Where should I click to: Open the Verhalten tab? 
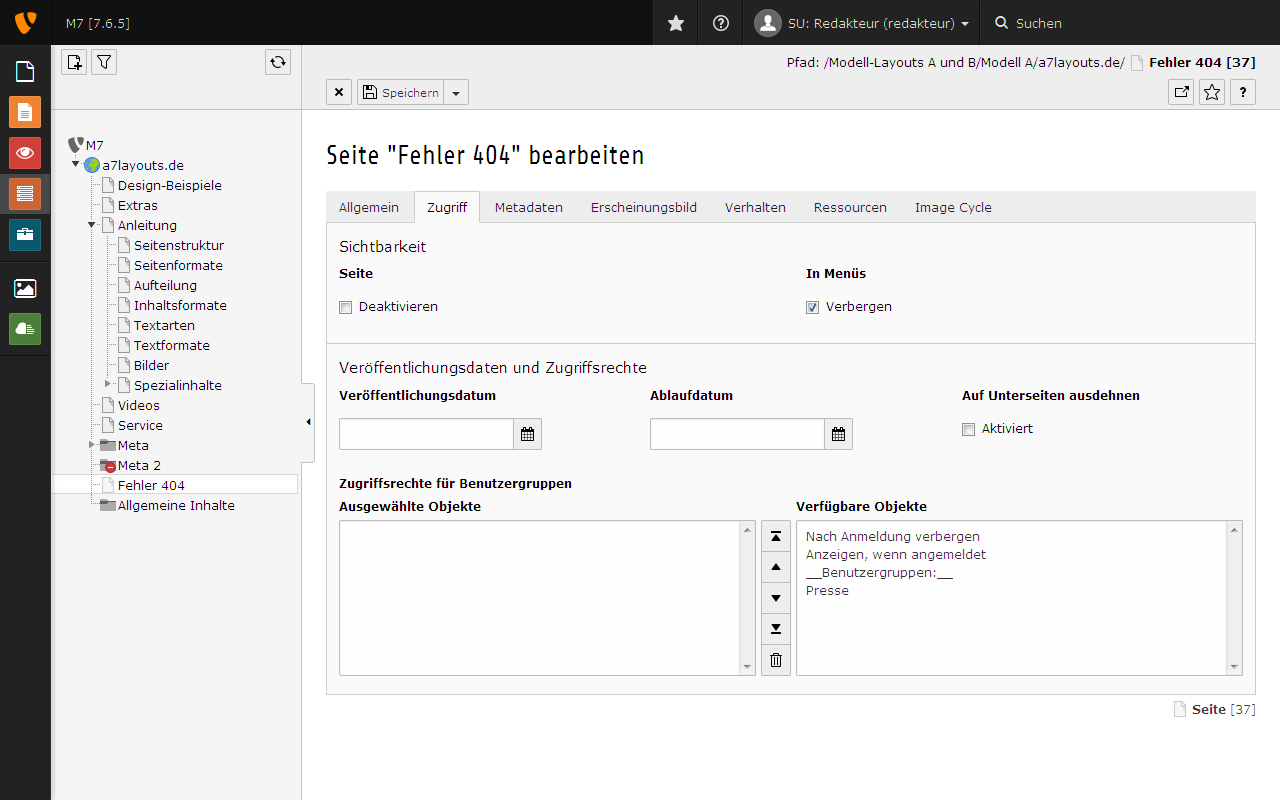pyautogui.click(x=755, y=207)
